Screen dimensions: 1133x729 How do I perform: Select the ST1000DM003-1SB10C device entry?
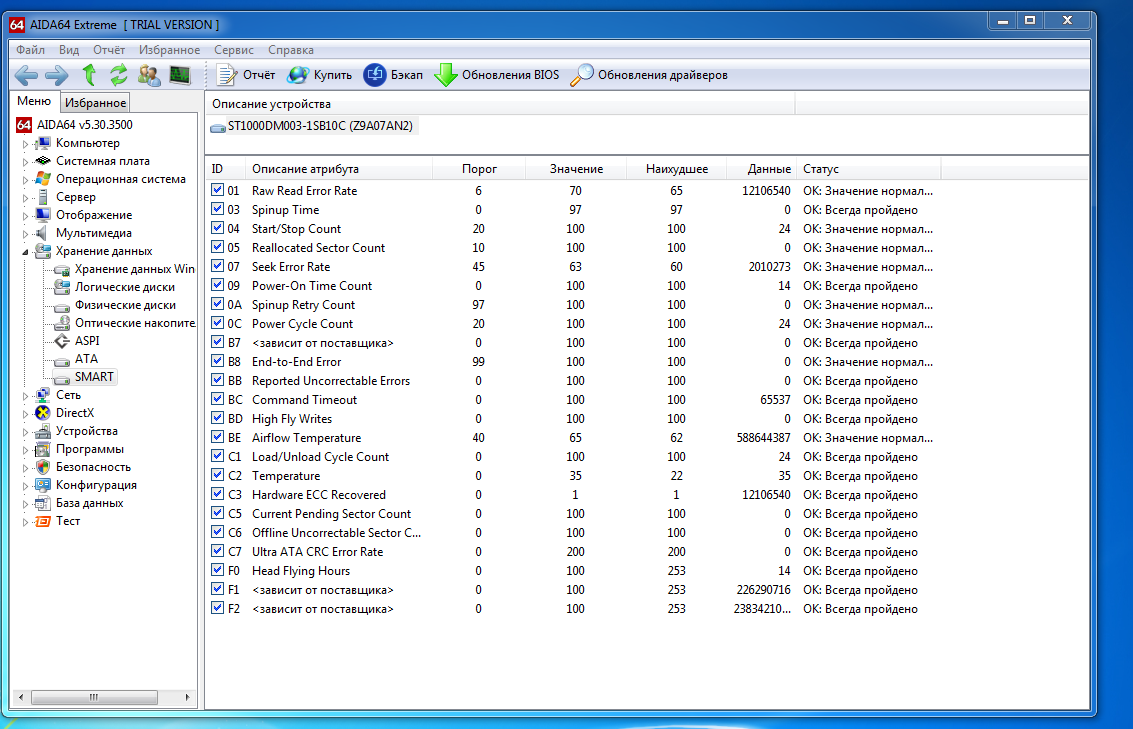tap(312, 126)
